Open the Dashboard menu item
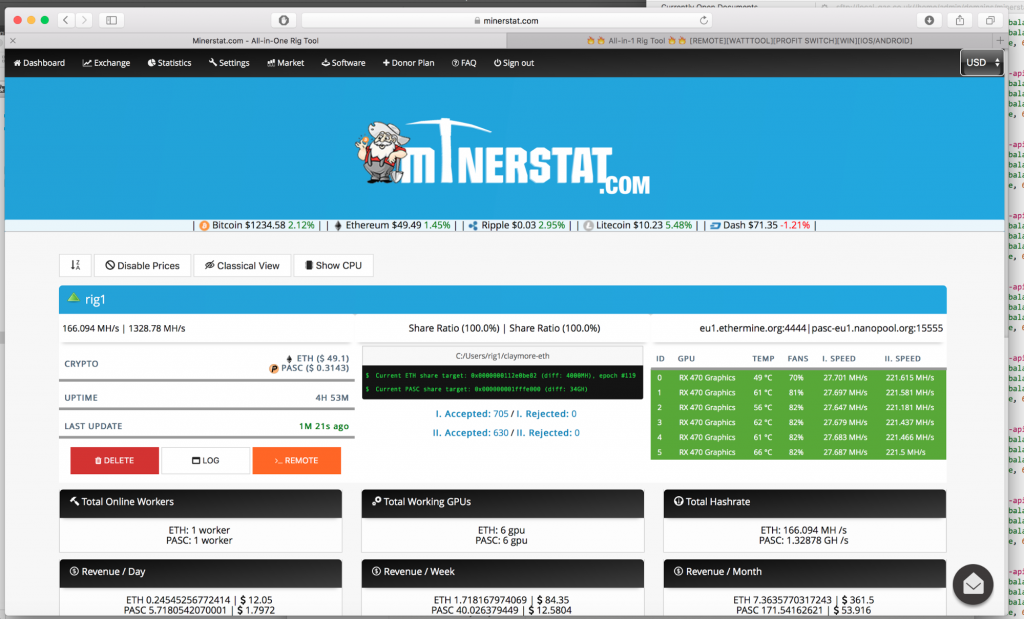The height and width of the screenshot is (619, 1024). click(39, 63)
